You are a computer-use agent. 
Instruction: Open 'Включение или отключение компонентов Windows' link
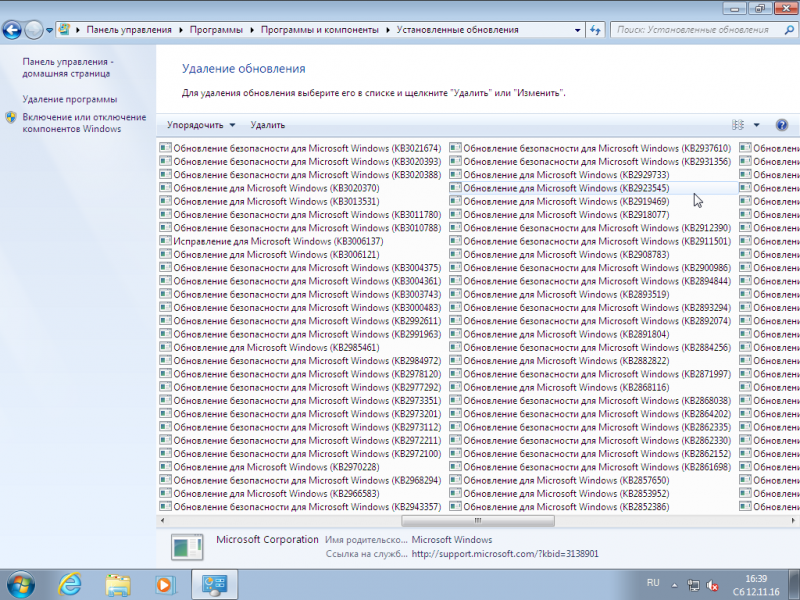(x=84, y=123)
